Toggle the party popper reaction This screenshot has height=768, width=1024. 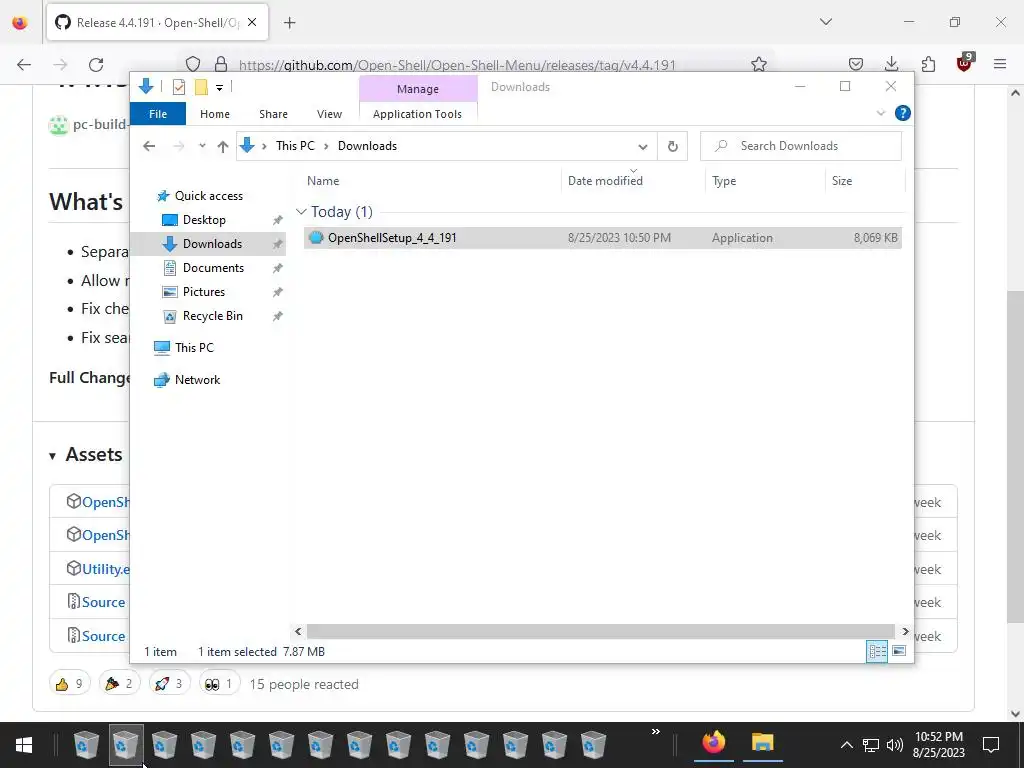[x=120, y=684]
